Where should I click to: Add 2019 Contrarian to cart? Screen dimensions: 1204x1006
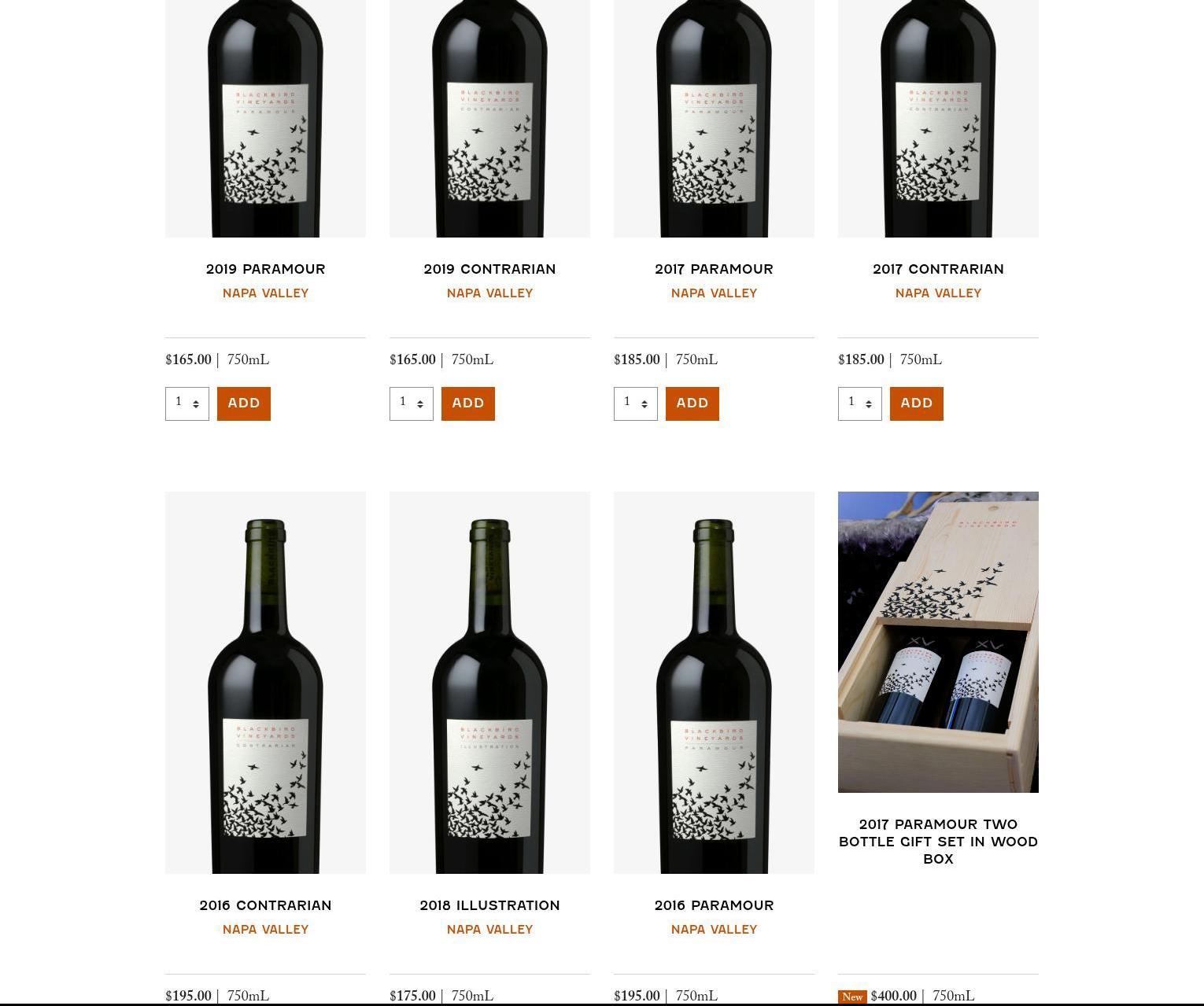pyautogui.click(x=468, y=404)
